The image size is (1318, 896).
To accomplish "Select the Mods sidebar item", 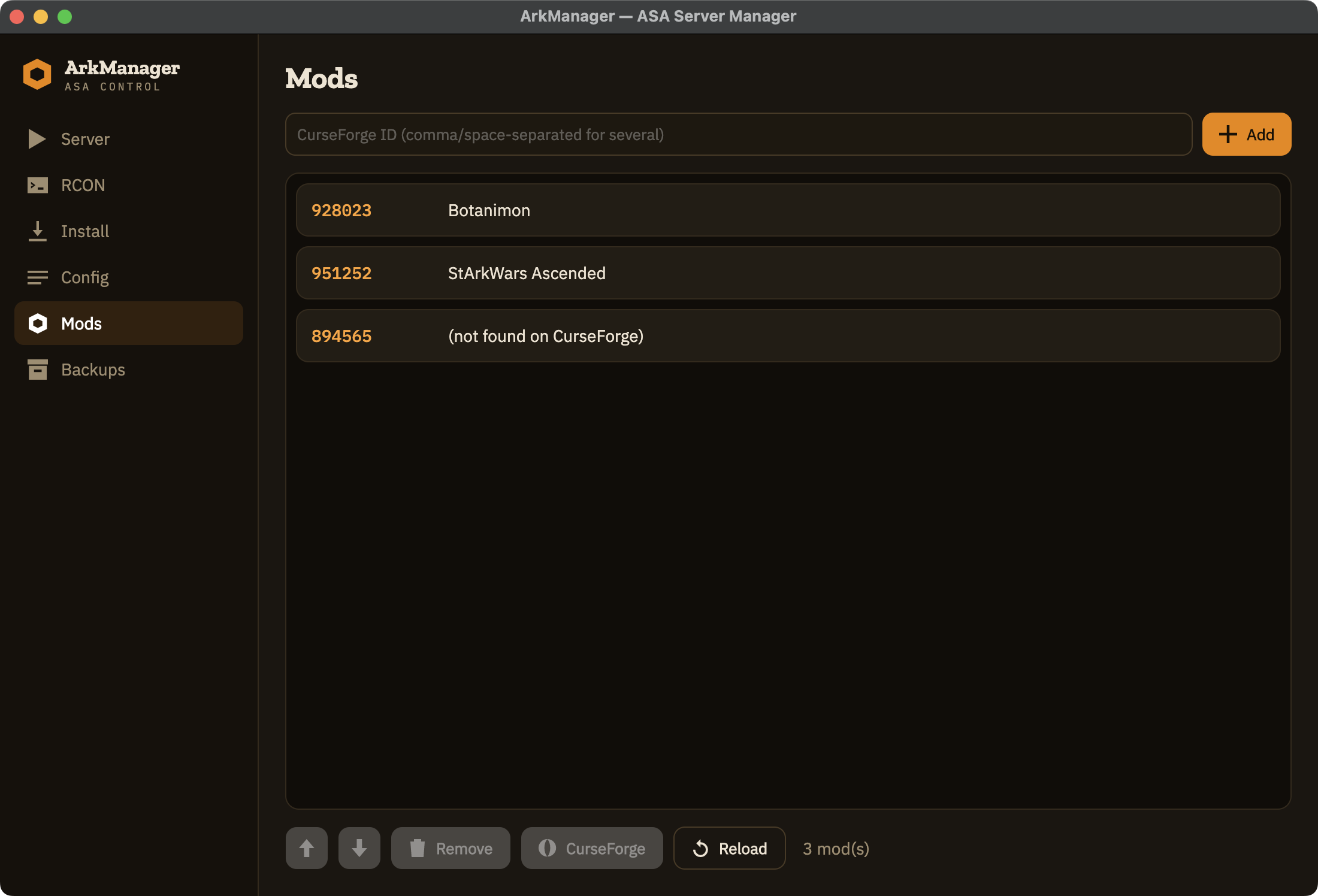I will (x=128, y=323).
